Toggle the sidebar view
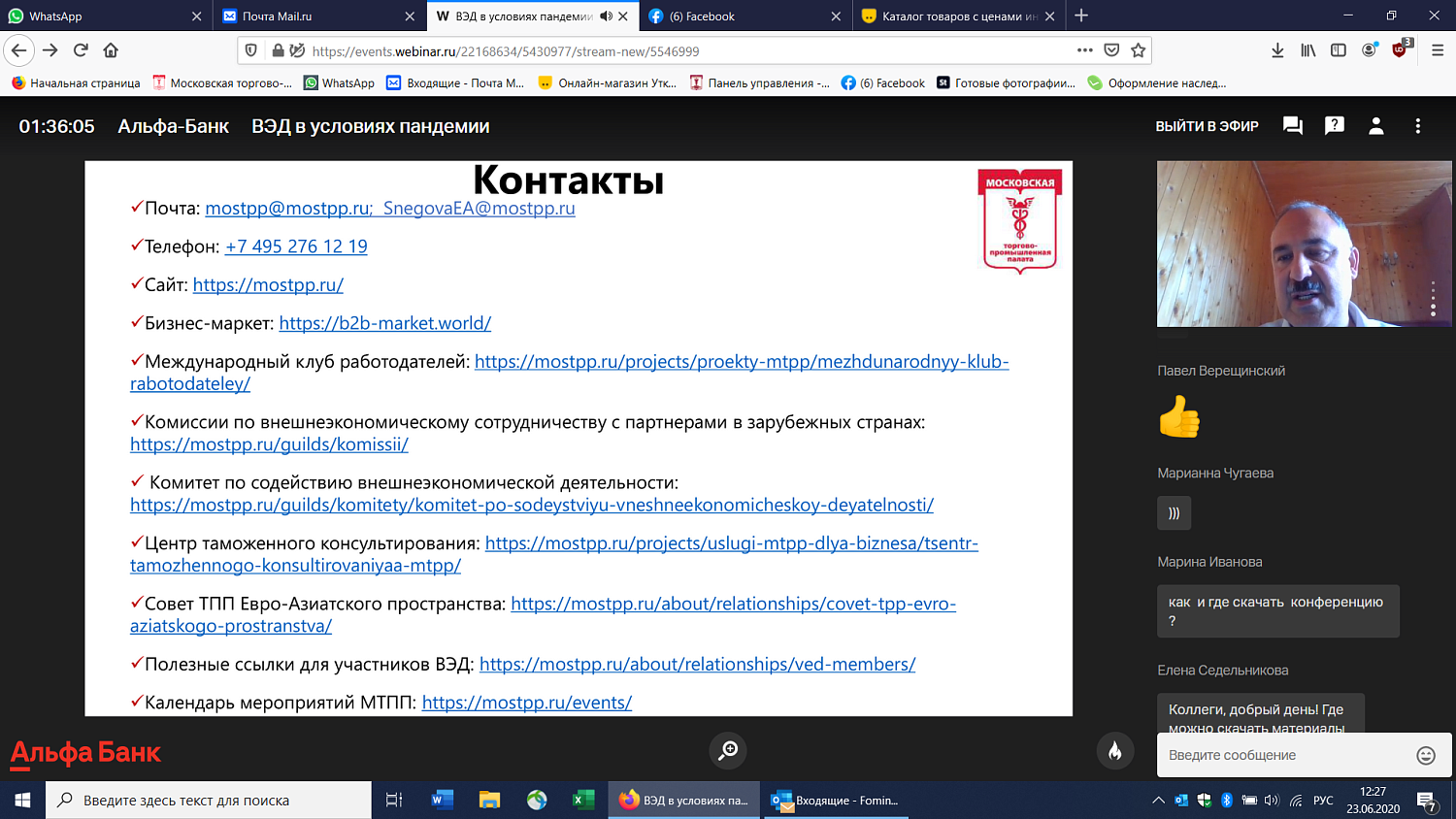 point(1339,50)
